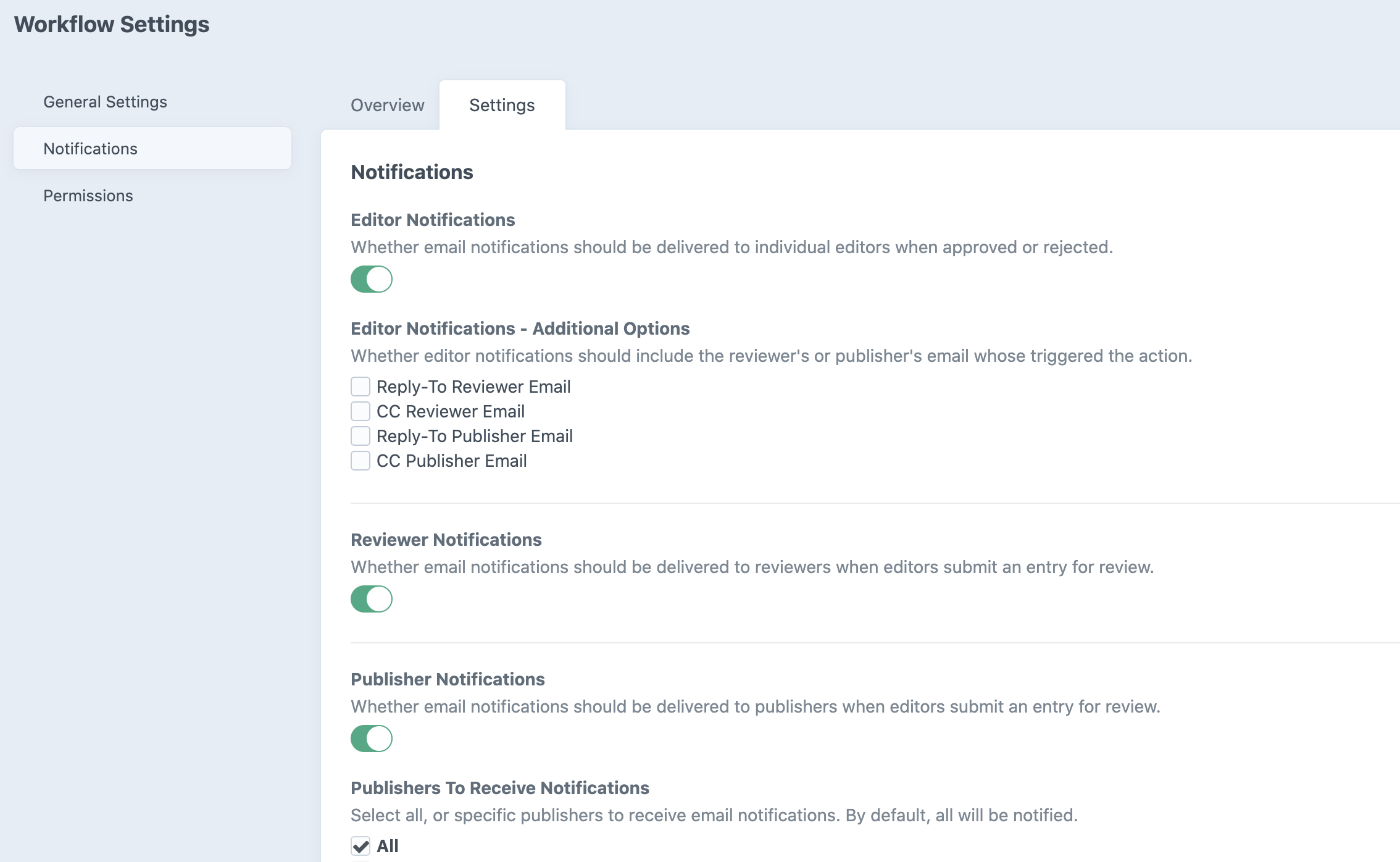Select the Settings tab
The image size is (1400, 862).
pos(501,105)
